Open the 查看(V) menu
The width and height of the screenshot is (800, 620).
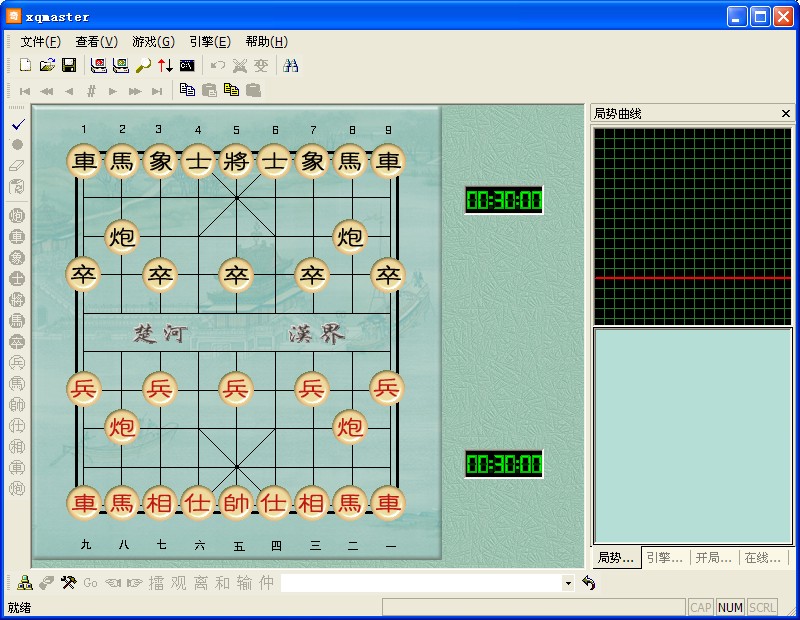click(x=96, y=42)
